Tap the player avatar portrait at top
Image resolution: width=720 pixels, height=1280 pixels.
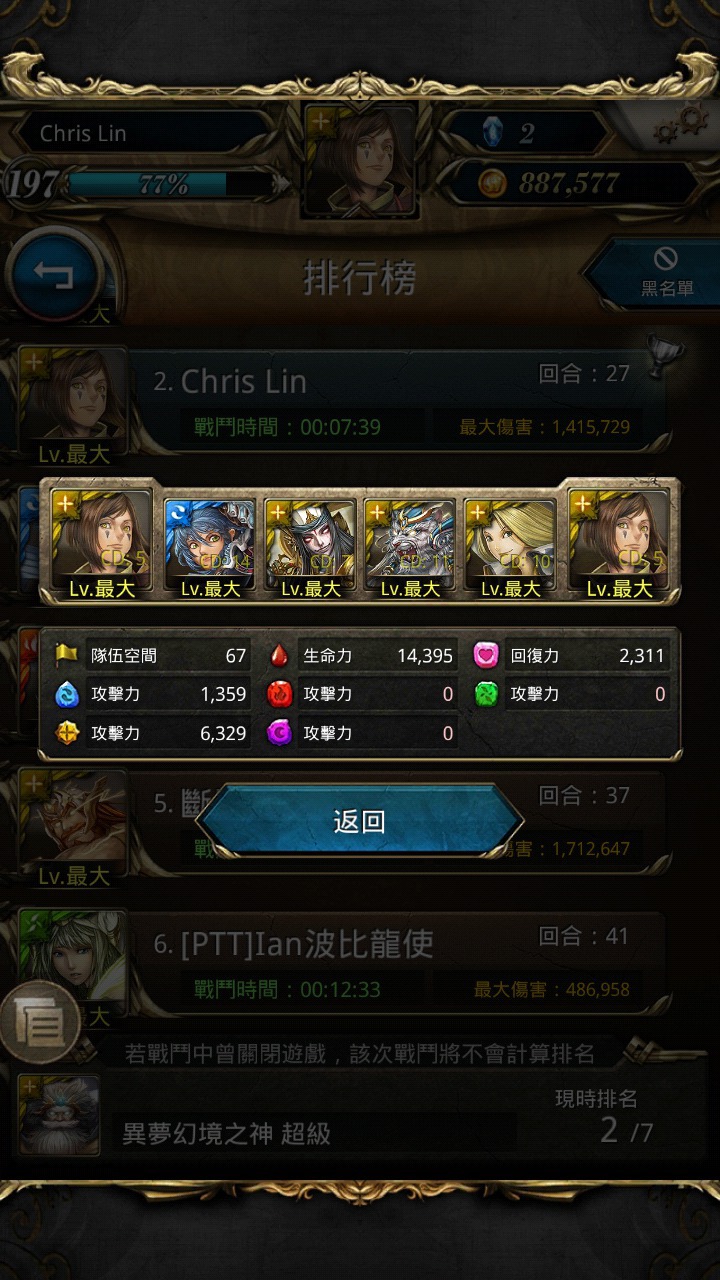click(360, 160)
